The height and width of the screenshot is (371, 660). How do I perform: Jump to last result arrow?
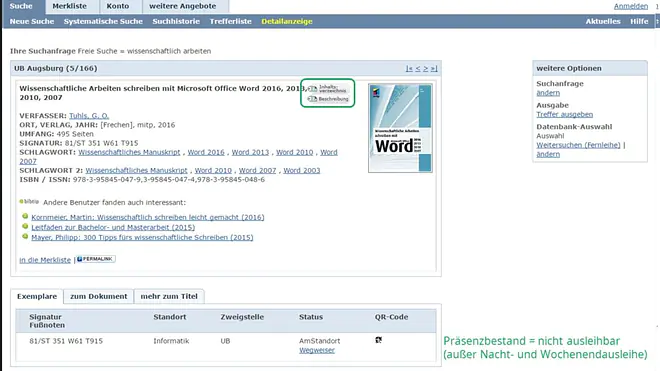point(434,68)
